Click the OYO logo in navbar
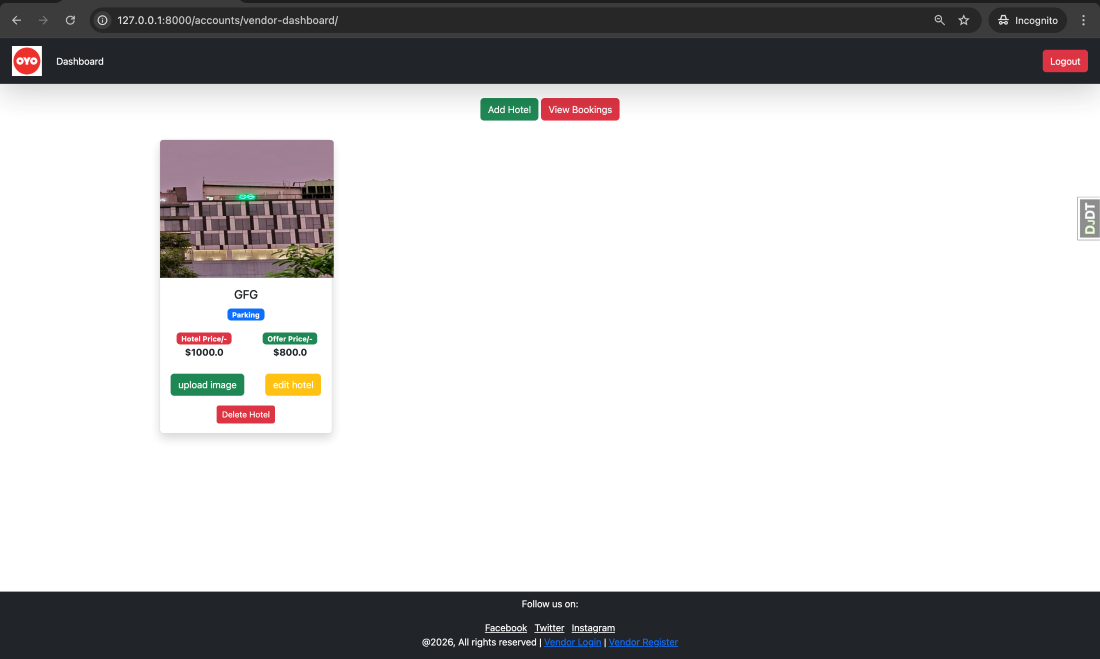The image size is (1100, 659). click(x=27, y=61)
